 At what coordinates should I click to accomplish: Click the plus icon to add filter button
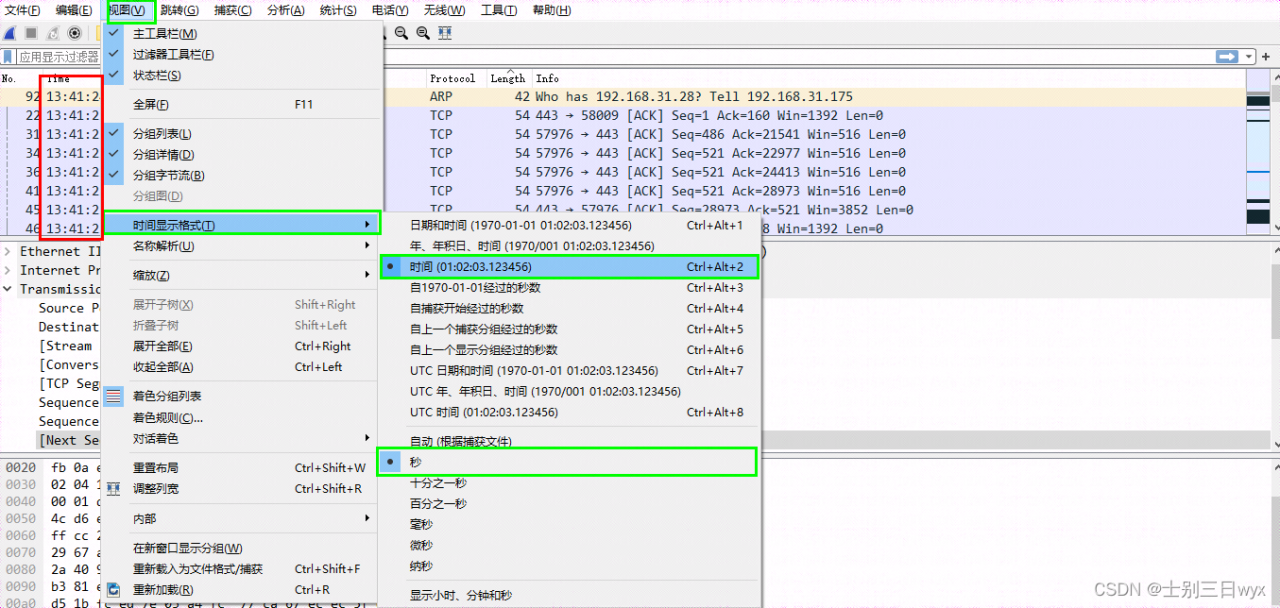pyautogui.click(x=1266, y=56)
